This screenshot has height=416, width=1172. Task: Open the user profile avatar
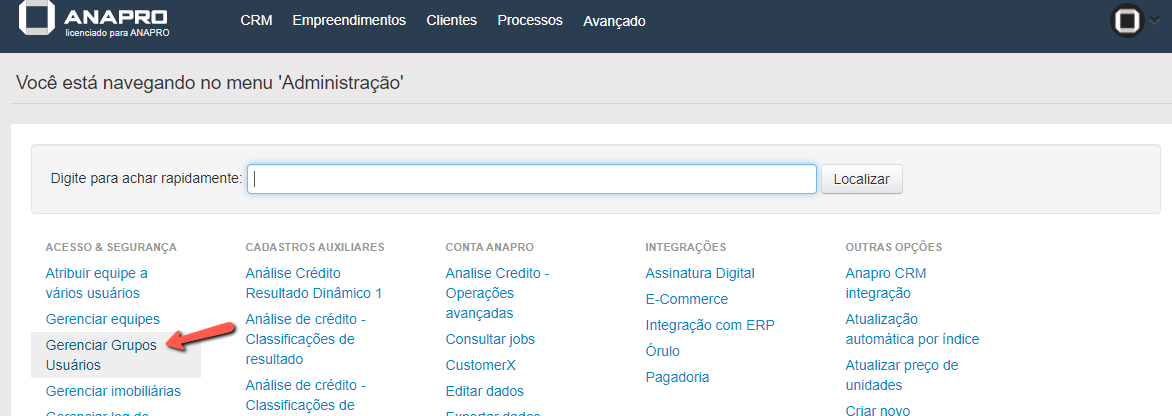pyautogui.click(x=1127, y=21)
